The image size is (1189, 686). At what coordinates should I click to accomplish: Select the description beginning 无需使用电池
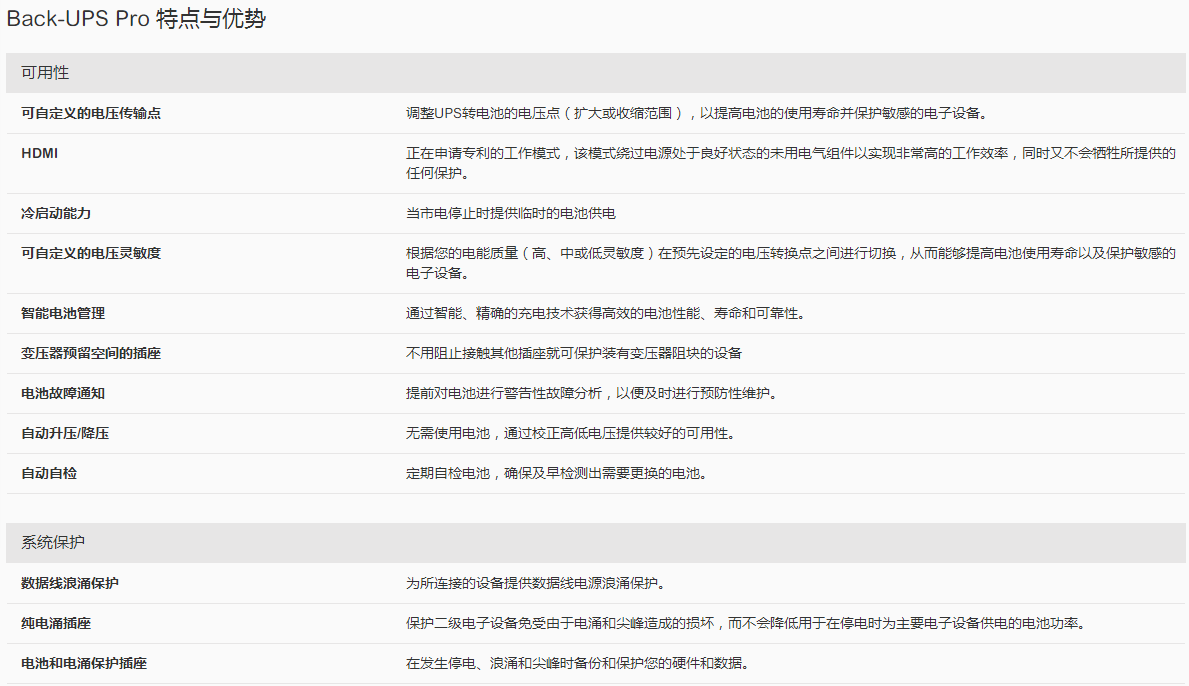pyautogui.click(x=570, y=433)
